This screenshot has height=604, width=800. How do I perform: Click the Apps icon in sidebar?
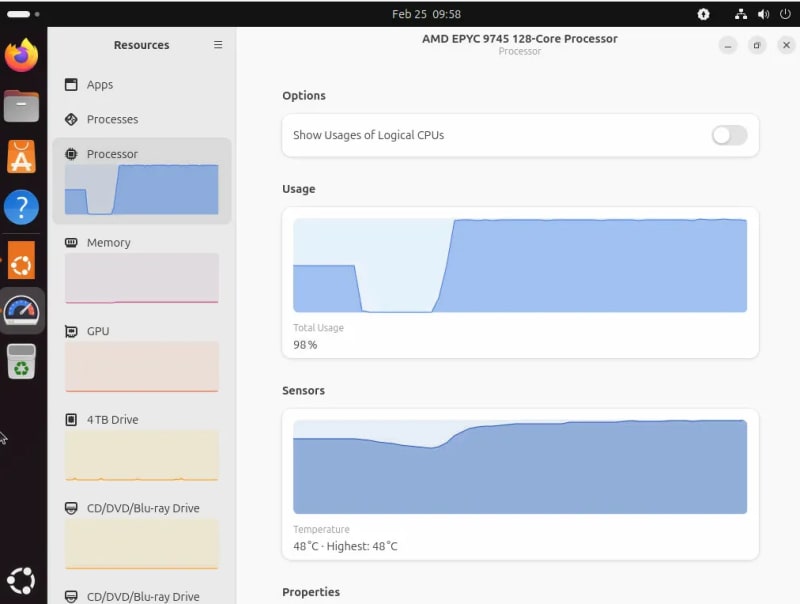[x=71, y=85]
